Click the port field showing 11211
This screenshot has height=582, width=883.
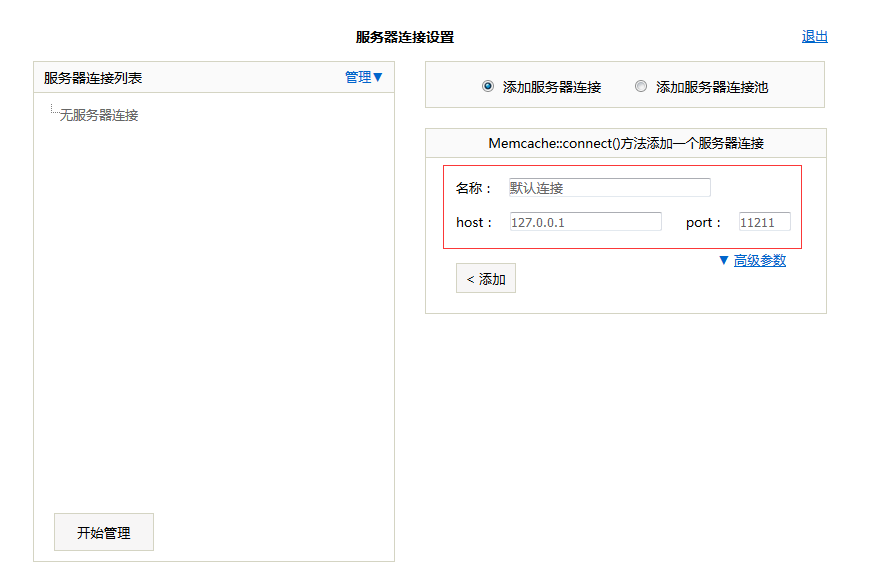pos(763,222)
